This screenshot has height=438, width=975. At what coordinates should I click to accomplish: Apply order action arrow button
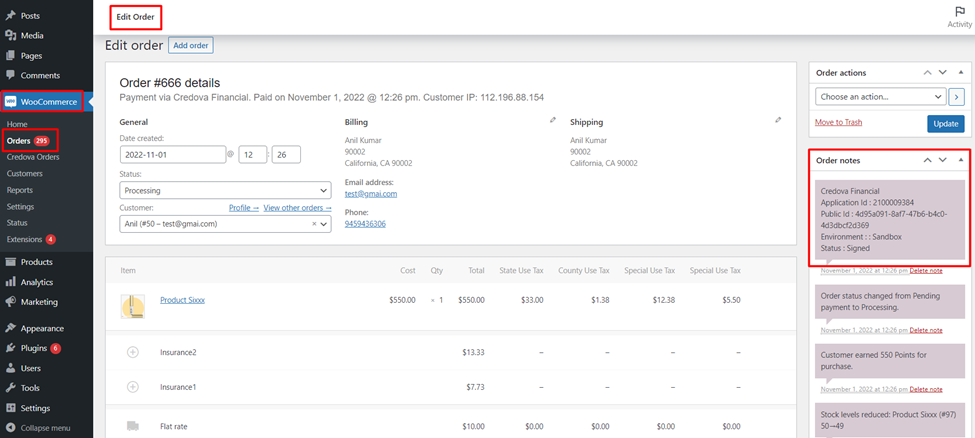tap(957, 96)
